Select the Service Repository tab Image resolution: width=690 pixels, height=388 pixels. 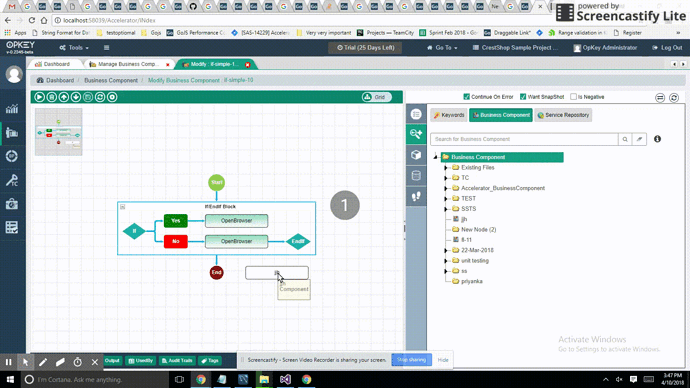tap(563, 115)
